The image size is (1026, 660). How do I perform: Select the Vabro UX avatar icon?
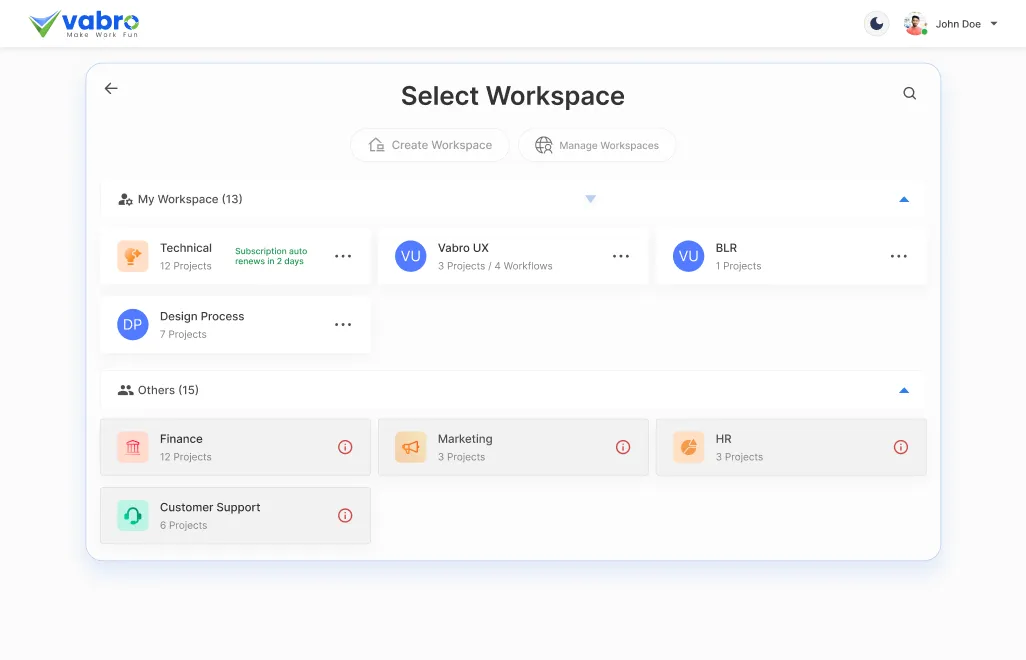(x=410, y=256)
